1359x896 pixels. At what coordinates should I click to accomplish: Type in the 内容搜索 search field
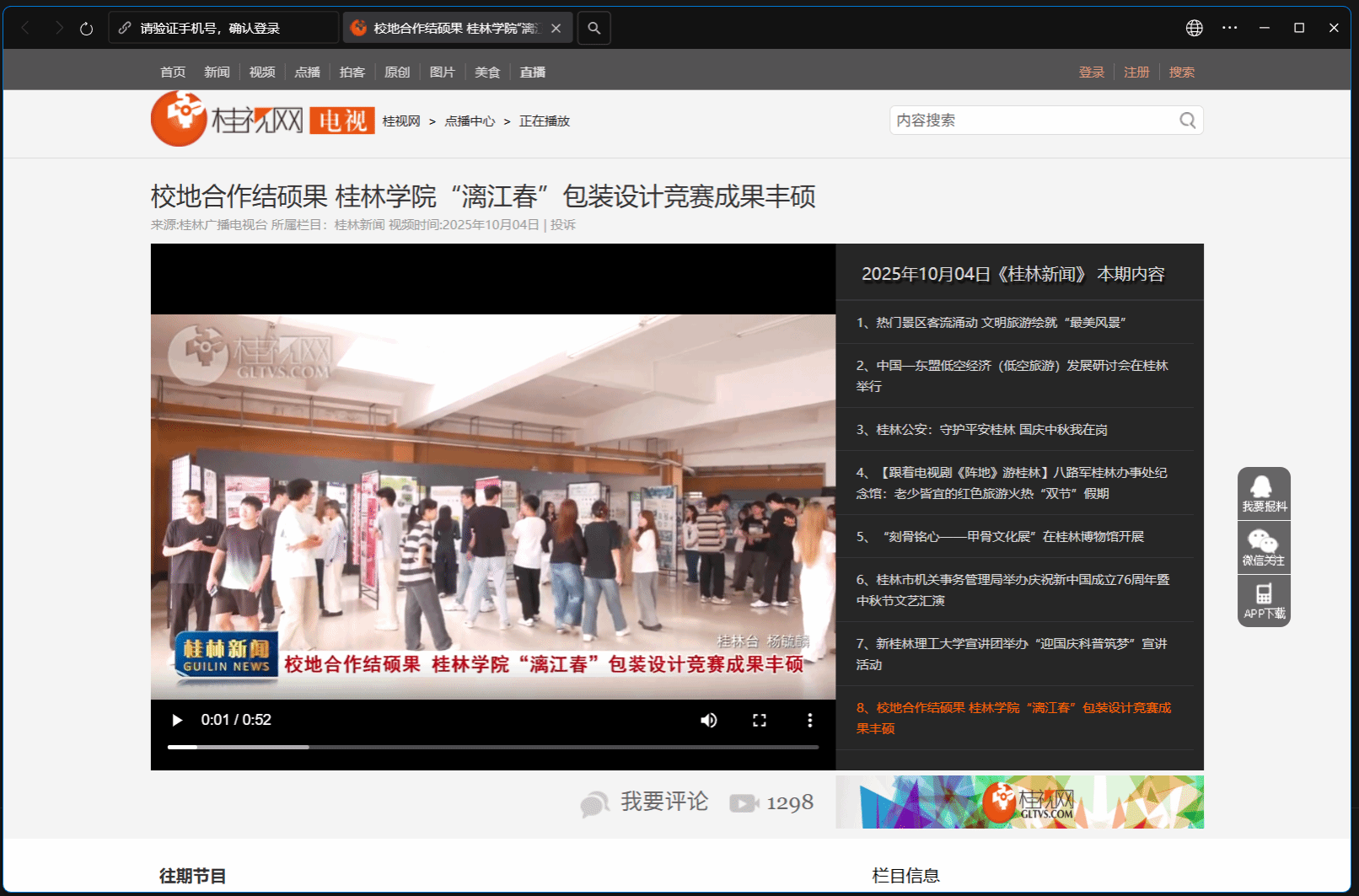click(x=1033, y=121)
